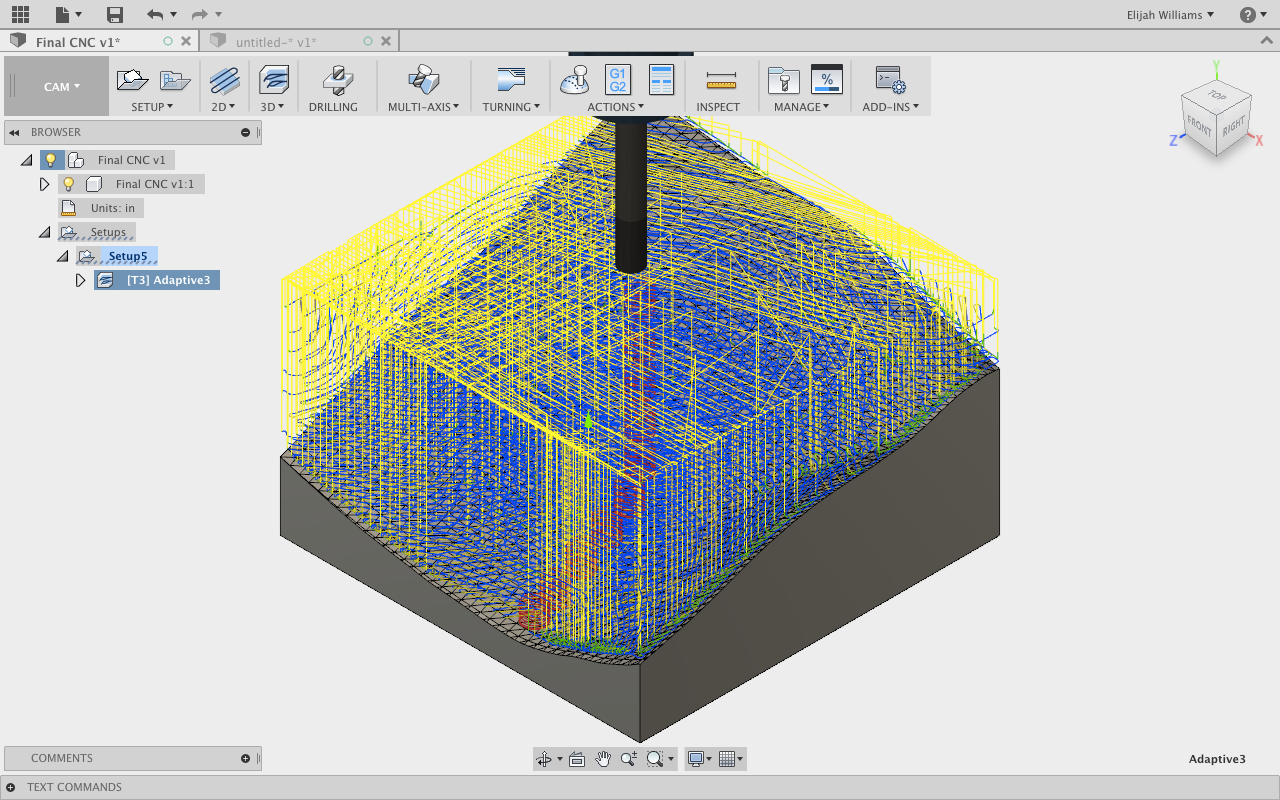1280x800 pixels.
Task: Select the Pan tool in the navigation bar
Action: click(x=602, y=758)
